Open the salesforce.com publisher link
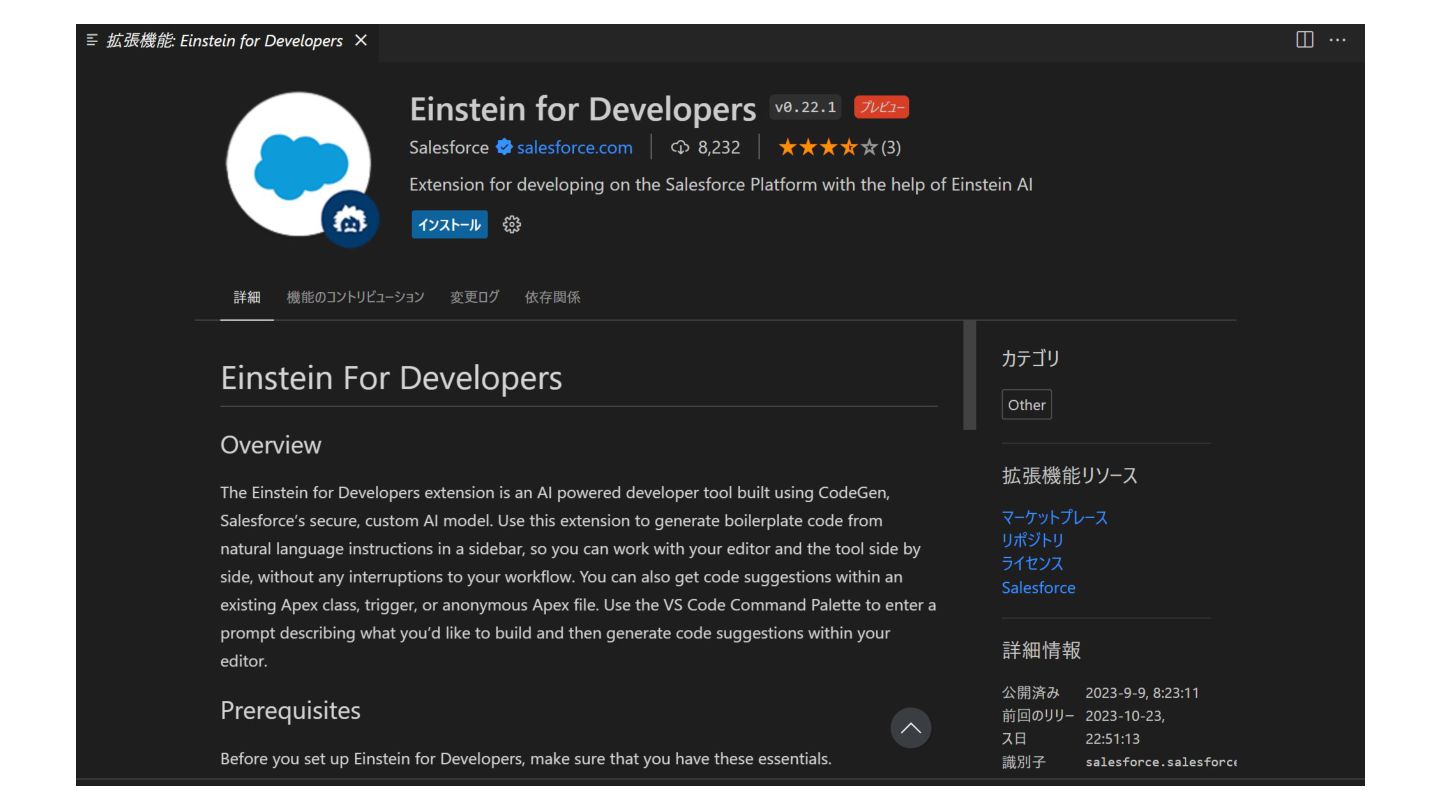Screen dimensions: 1440x810 point(574,148)
